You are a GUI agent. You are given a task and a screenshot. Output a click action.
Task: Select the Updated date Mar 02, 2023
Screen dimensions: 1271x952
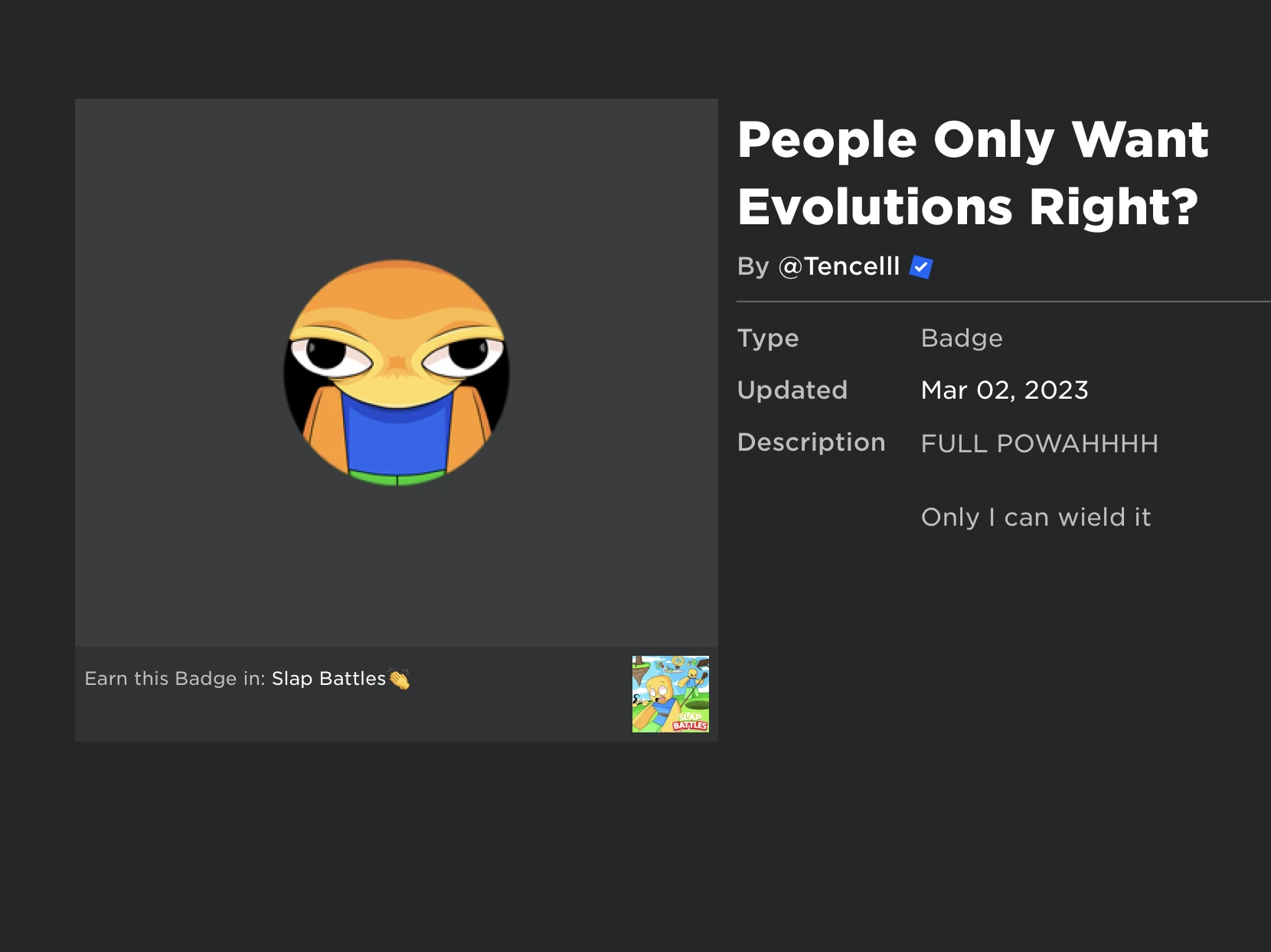tap(1004, 391)
